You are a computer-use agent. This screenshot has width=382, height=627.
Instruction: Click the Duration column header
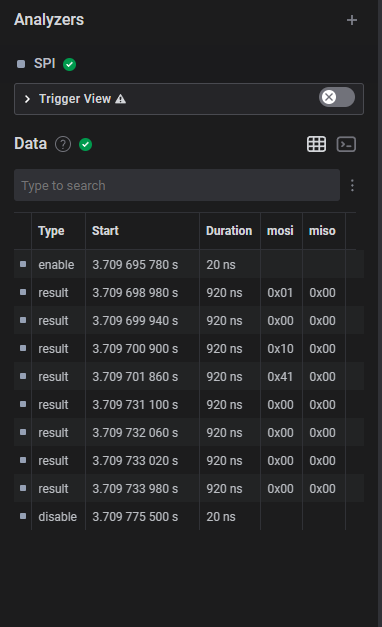[x=229, y=231]
